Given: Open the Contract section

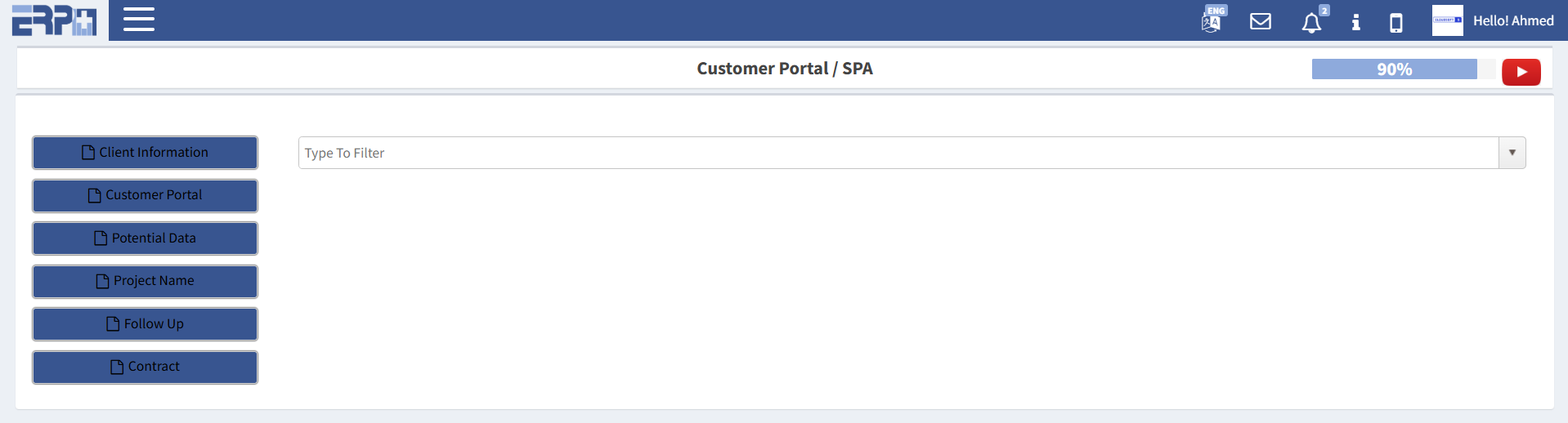Looking at the screenshot, I should point(145,367).
